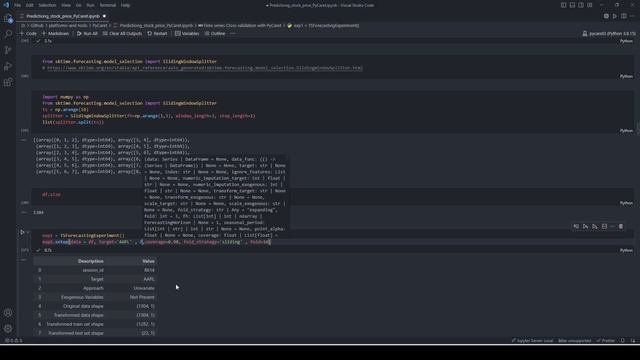Image resolution: width=640 pixels, height=360 pixels.
Task: Open the sktime SlidingWindowSplitter documentation link
Action: click(205, 68)
